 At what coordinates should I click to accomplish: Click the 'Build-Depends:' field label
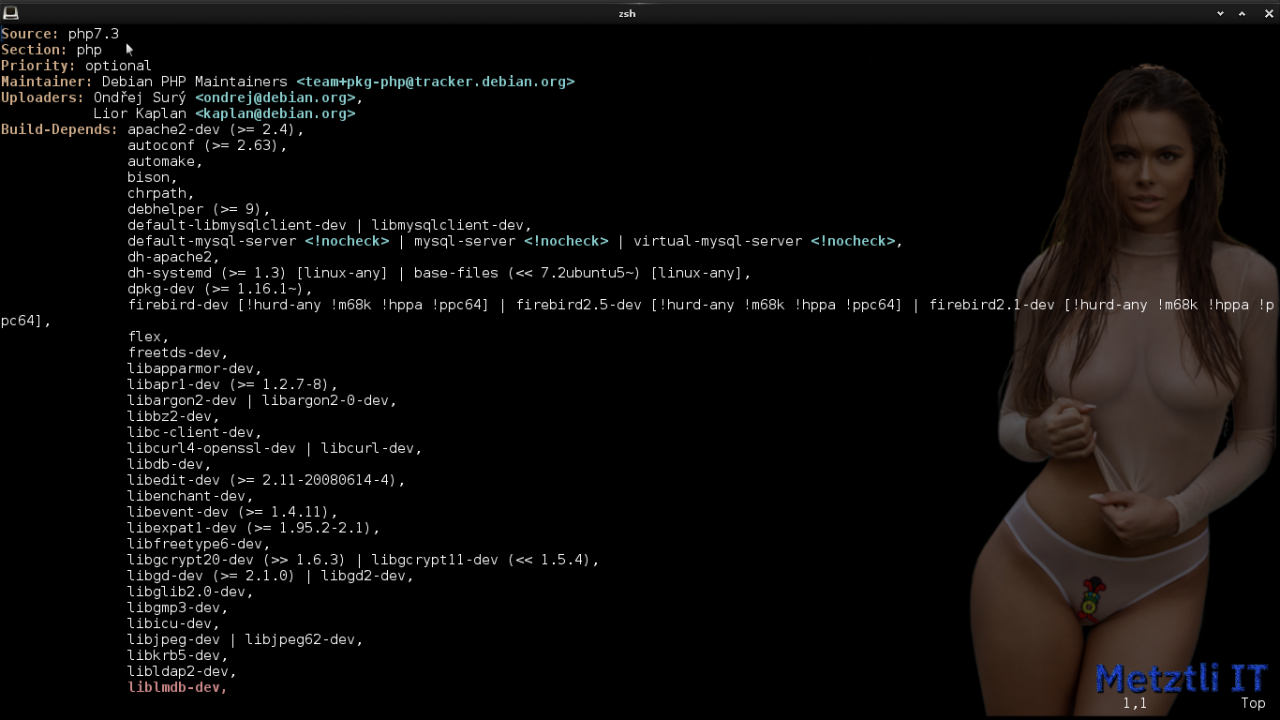[x=59, y=130]
